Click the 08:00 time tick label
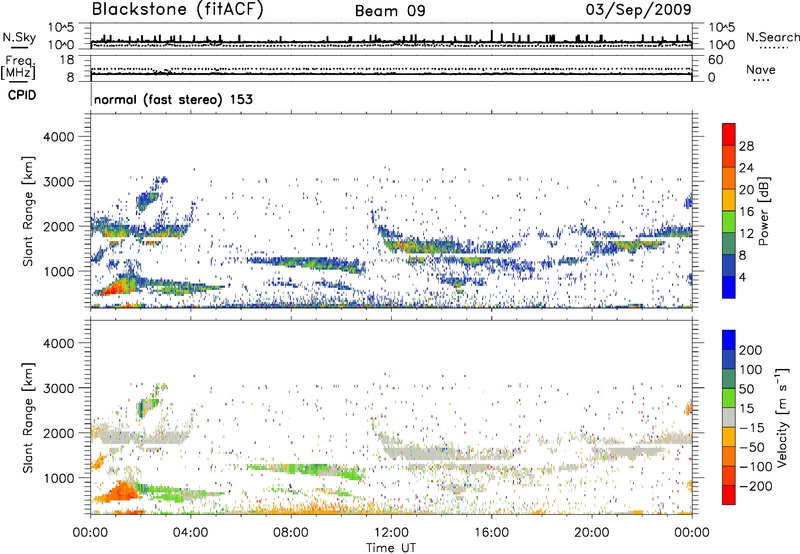Viewport: 800px width, 554px height. click(x=291, y=533)
